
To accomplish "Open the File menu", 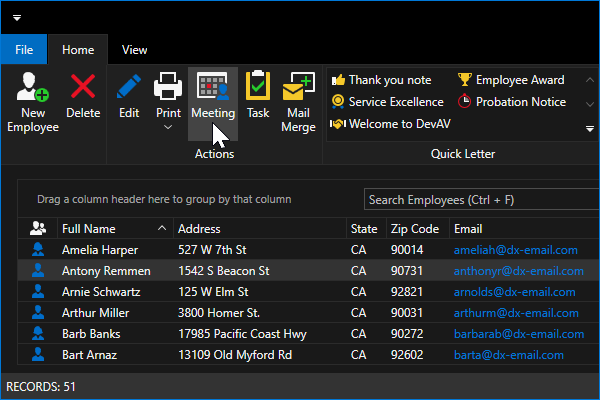I will coord(25,49).
